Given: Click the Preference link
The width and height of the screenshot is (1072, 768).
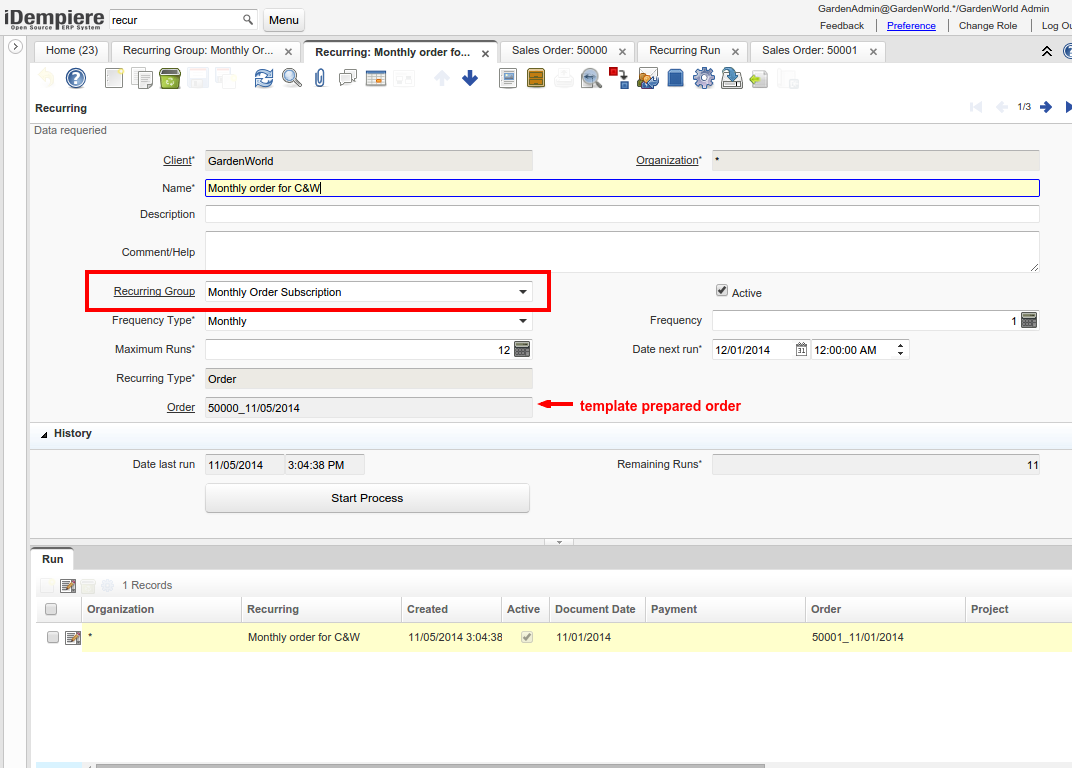Looking at the screenshot, I should coord(911,26).
